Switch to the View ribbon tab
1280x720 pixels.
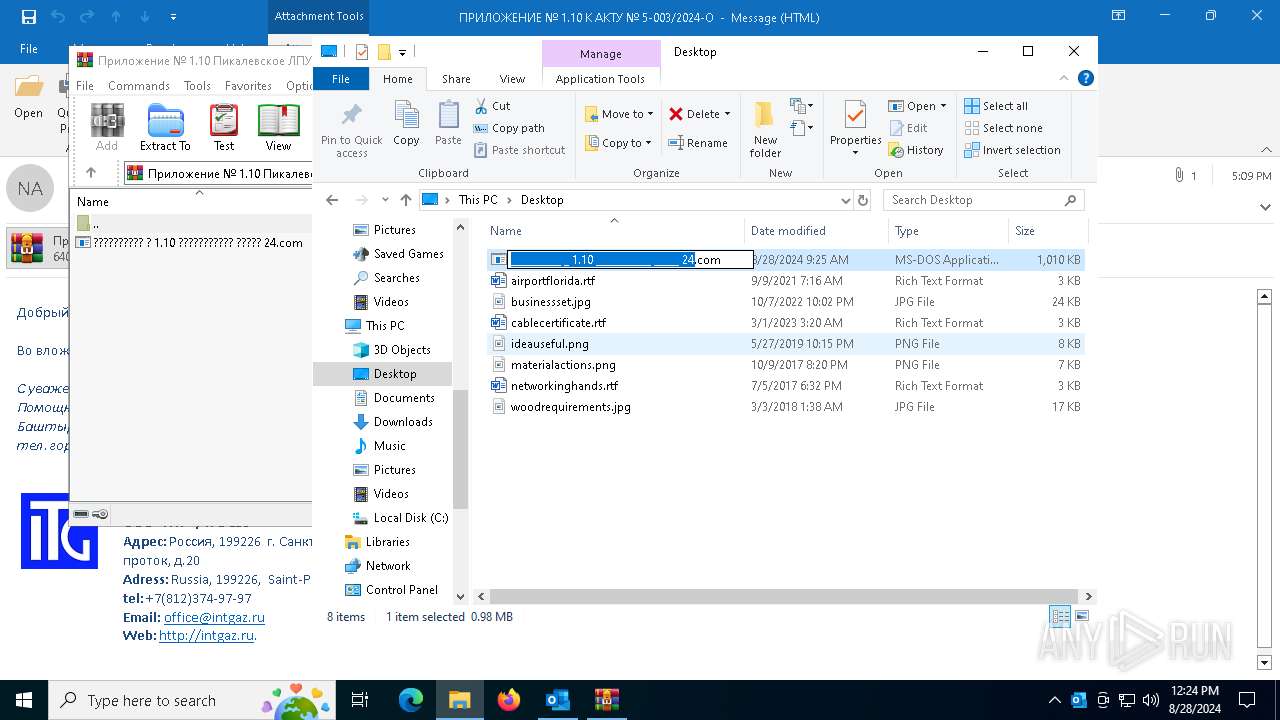click(x=512, y=79)
